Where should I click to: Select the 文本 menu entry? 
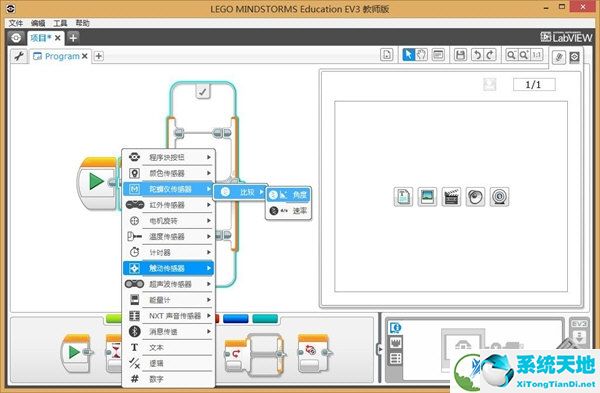pyautogui.click(x=168, y=347)
